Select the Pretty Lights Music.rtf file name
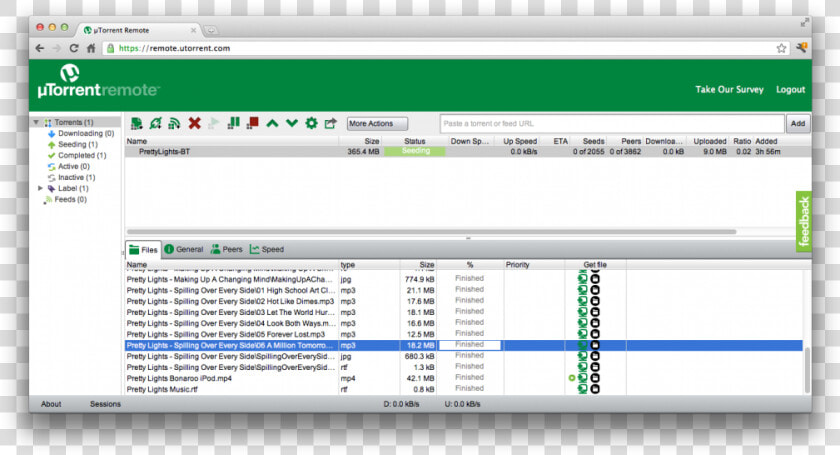Screen dimensions: 840x455 (162, 390)
